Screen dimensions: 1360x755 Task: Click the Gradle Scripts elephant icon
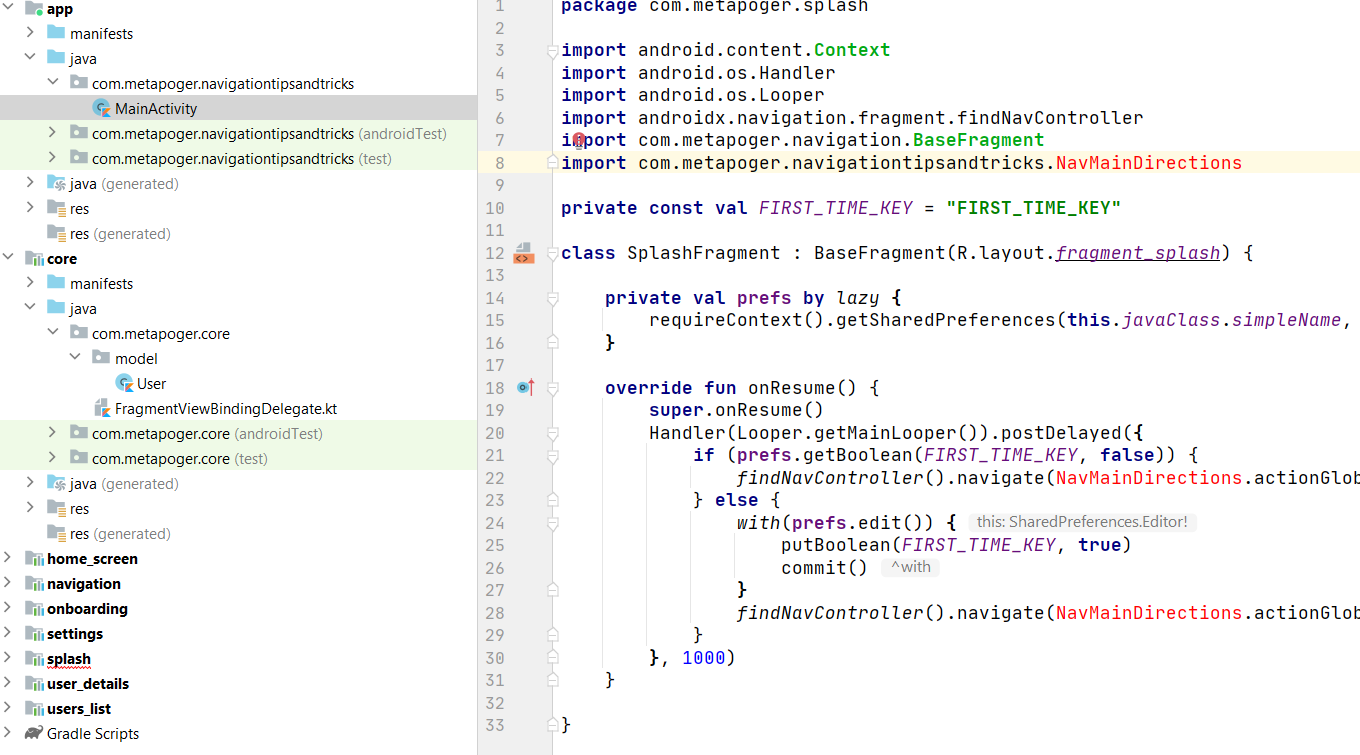tap(33, 733)
